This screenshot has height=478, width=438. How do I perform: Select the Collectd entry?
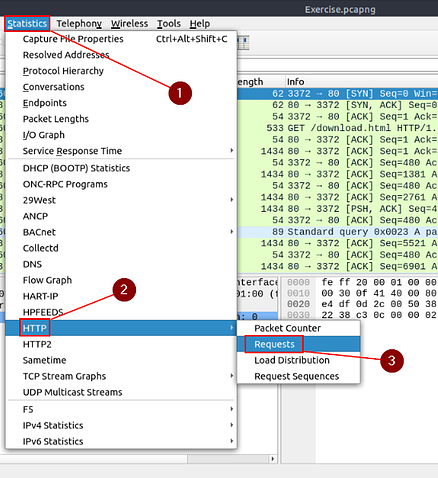121,248
